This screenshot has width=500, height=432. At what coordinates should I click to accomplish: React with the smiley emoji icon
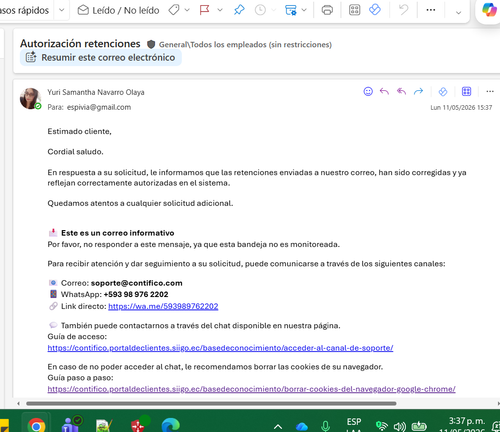pos(368,91)
